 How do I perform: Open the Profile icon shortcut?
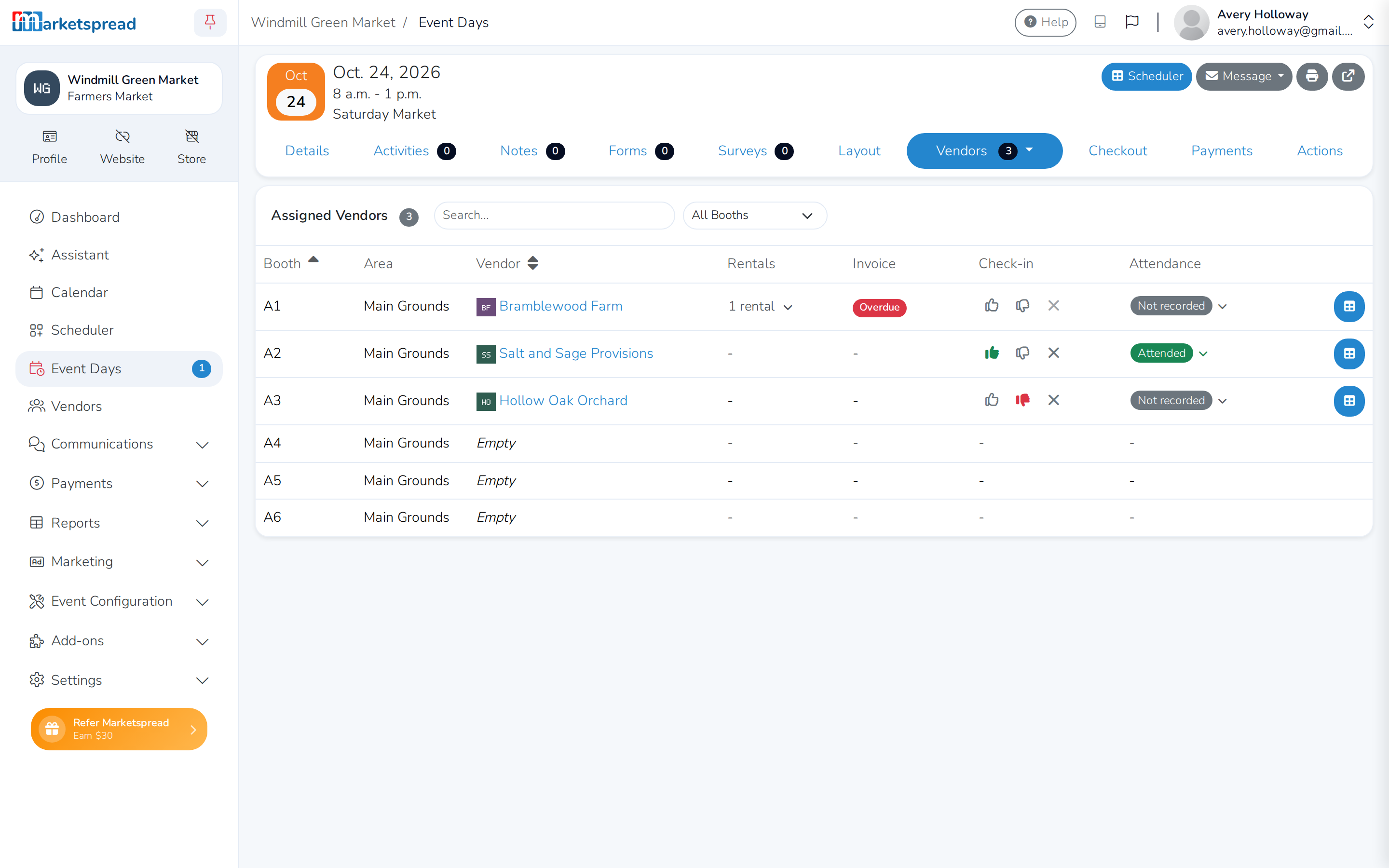point(49,147)
